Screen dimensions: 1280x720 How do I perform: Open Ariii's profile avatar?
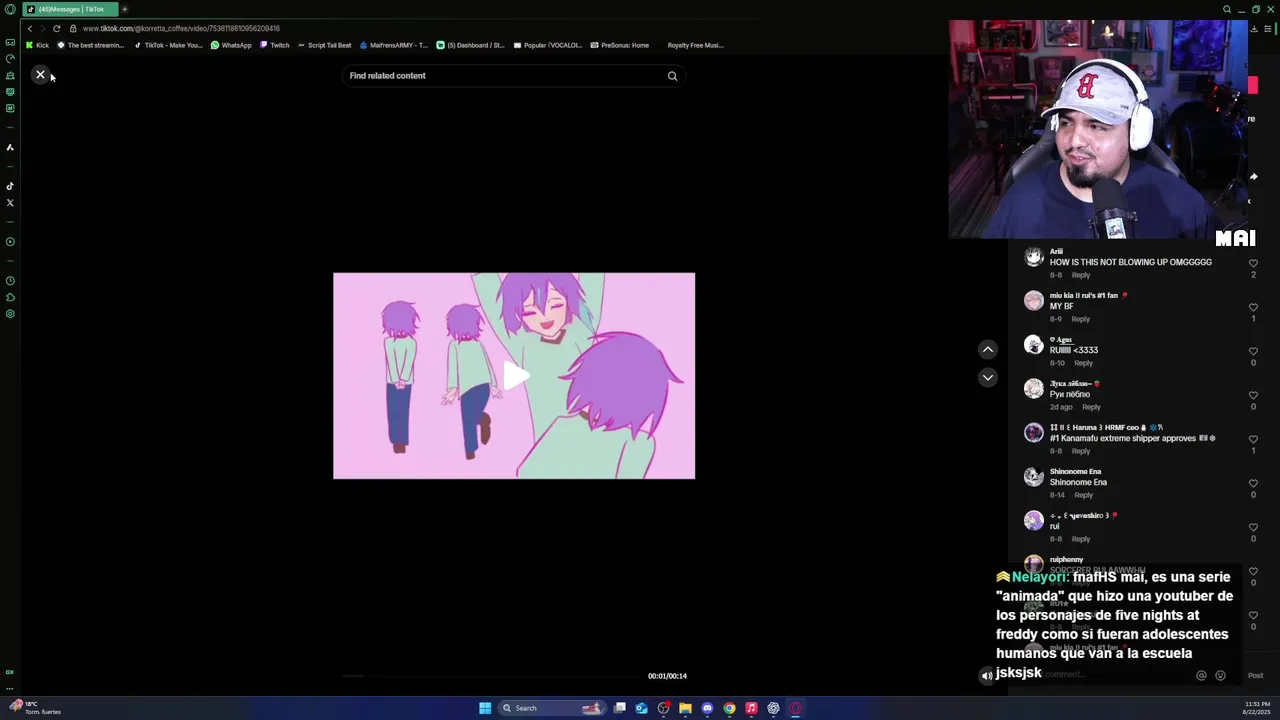(x=1033, y=257)
